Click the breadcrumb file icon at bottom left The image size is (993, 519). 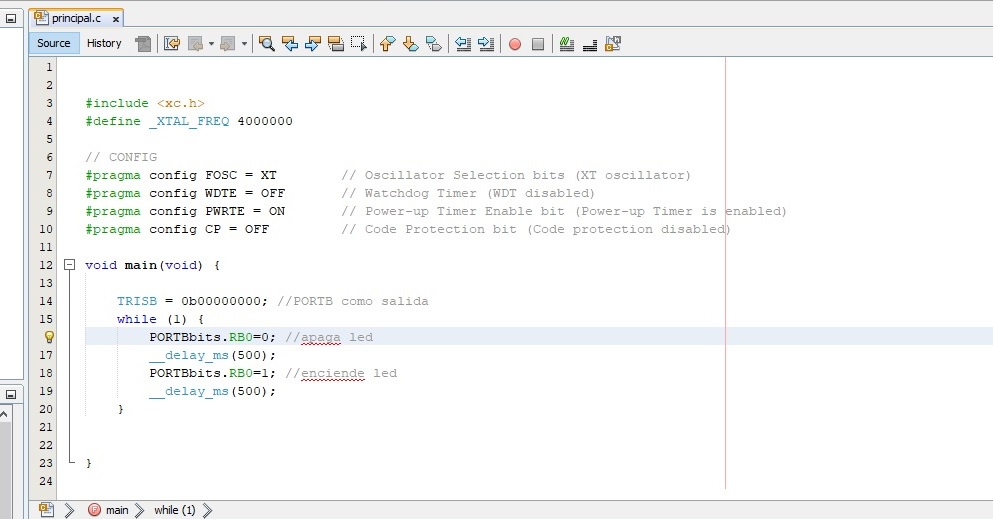pos(46,510)
